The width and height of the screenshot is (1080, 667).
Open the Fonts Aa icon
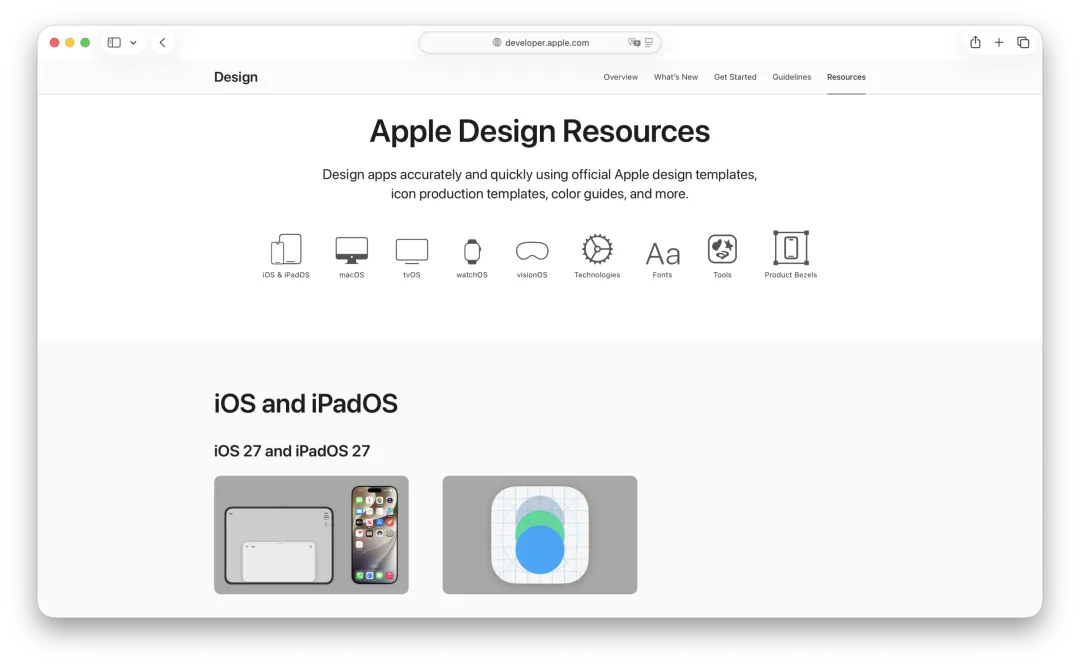pyautogui.click(x=663, y=254)
